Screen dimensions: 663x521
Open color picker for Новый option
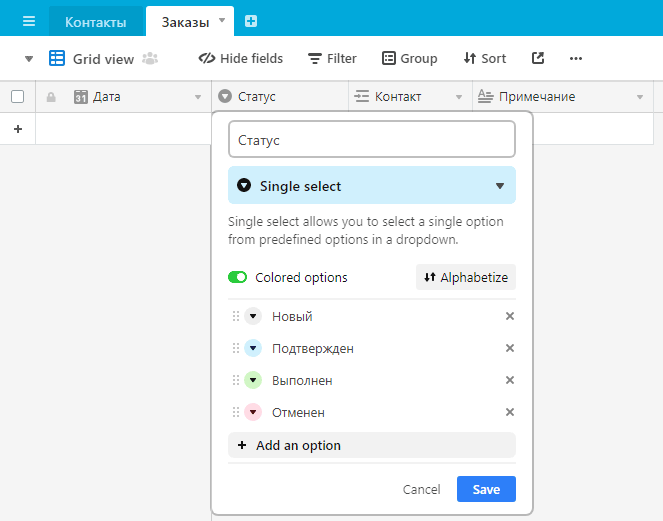click(x=253, y=316)
